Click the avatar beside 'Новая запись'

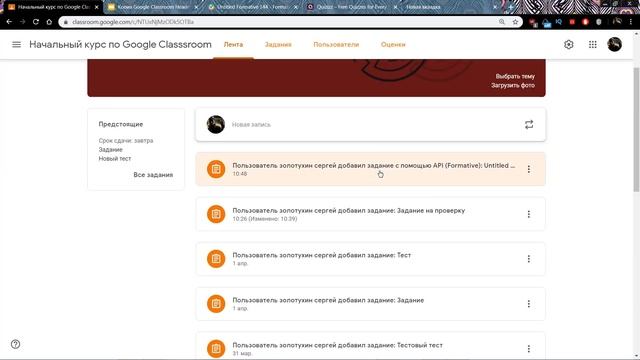(216, 124)
